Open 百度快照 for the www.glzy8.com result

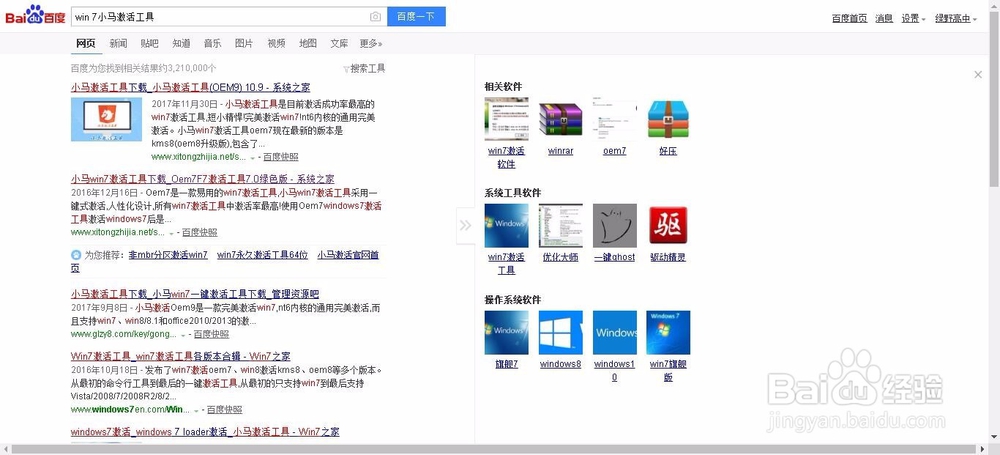tap(211, 334)
